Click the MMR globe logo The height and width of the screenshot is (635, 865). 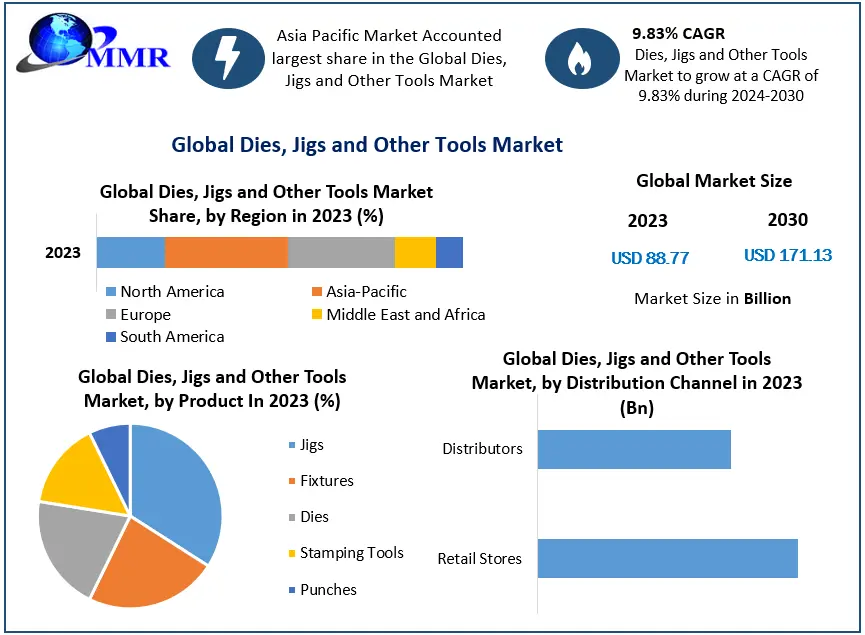(93, 44)
